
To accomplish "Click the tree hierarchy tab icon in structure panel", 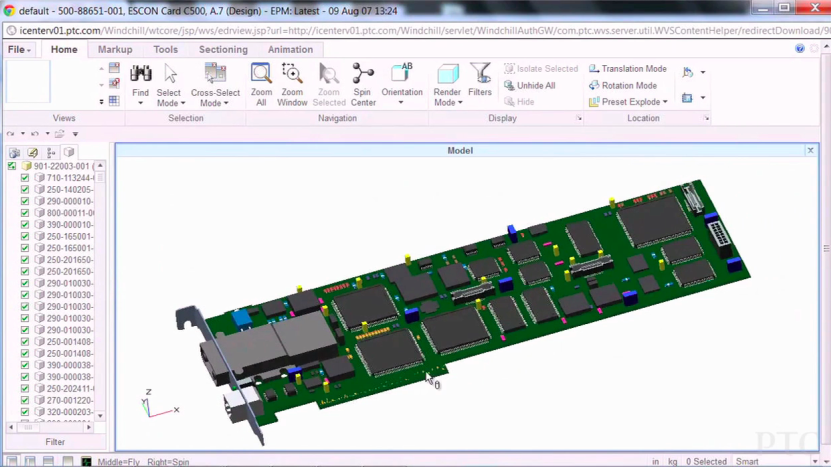I will [51, 153].
